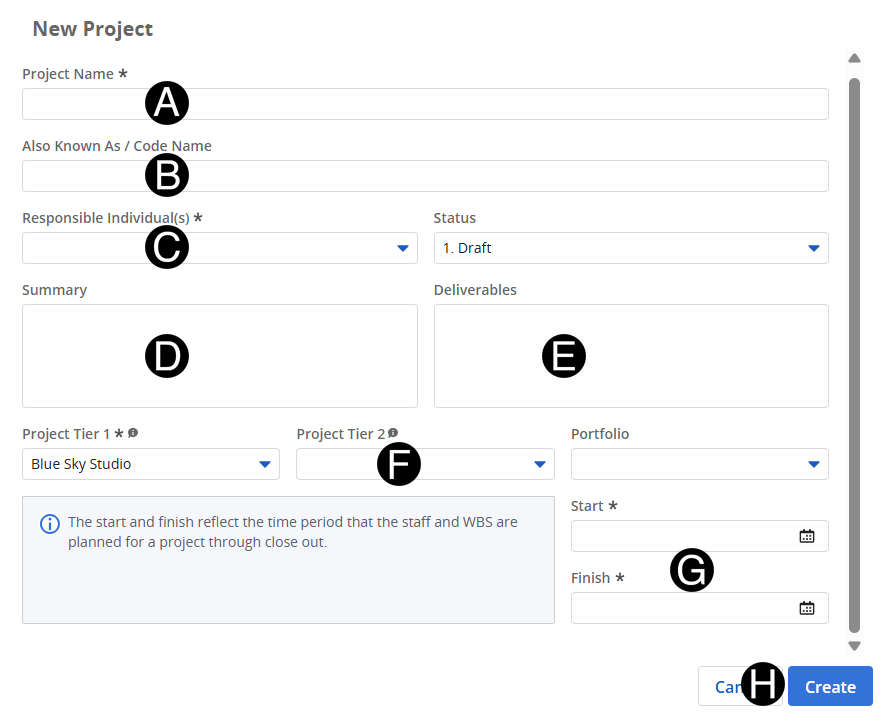This screenshot has height=712, width=881.
Task: Click the info icon in the start/finish note
Action: [x=49, y=524]
